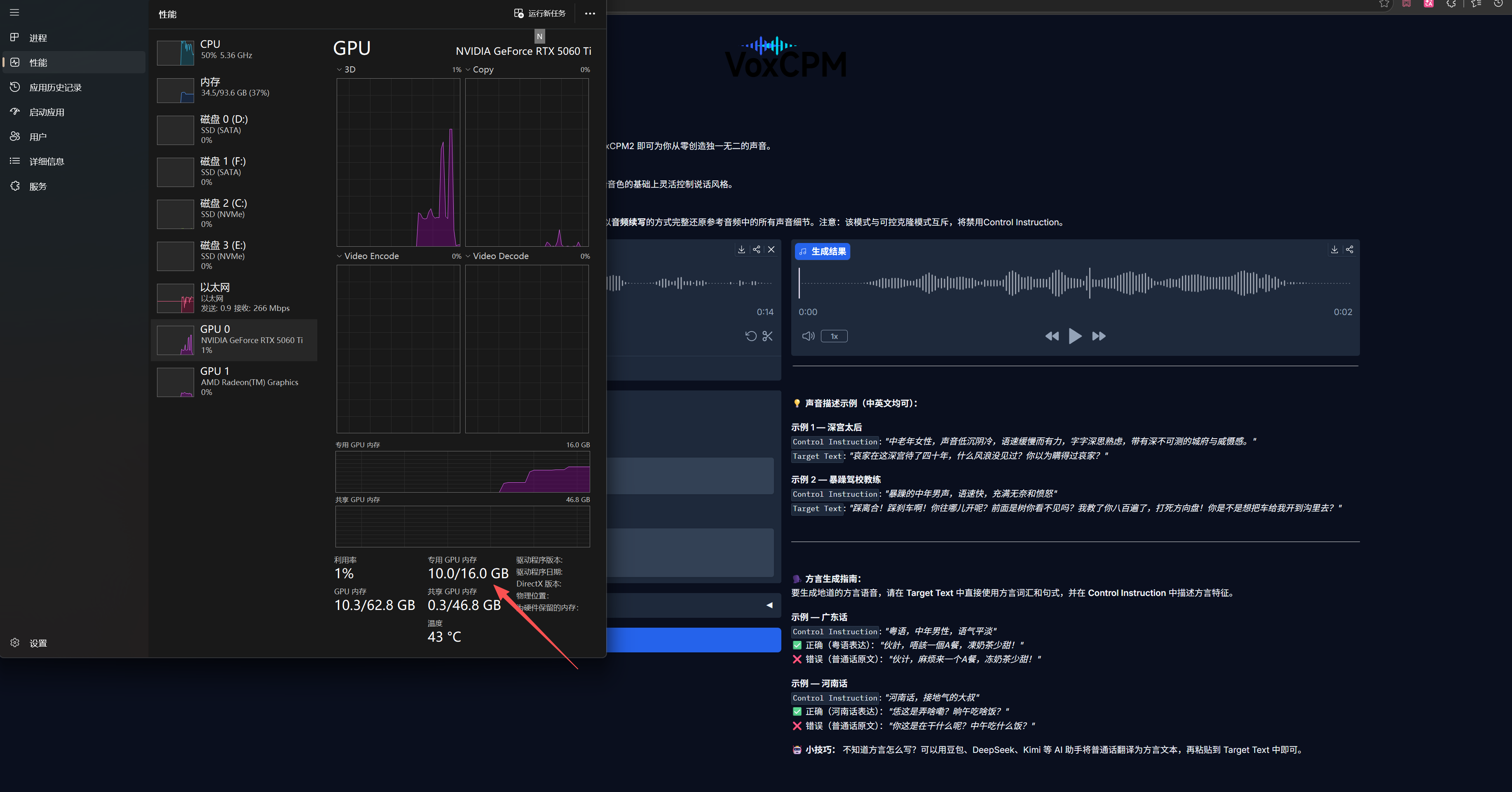Go to the 详细信息 (Details) page
The width and height of the screenshot is (1512, 792).
74,161
